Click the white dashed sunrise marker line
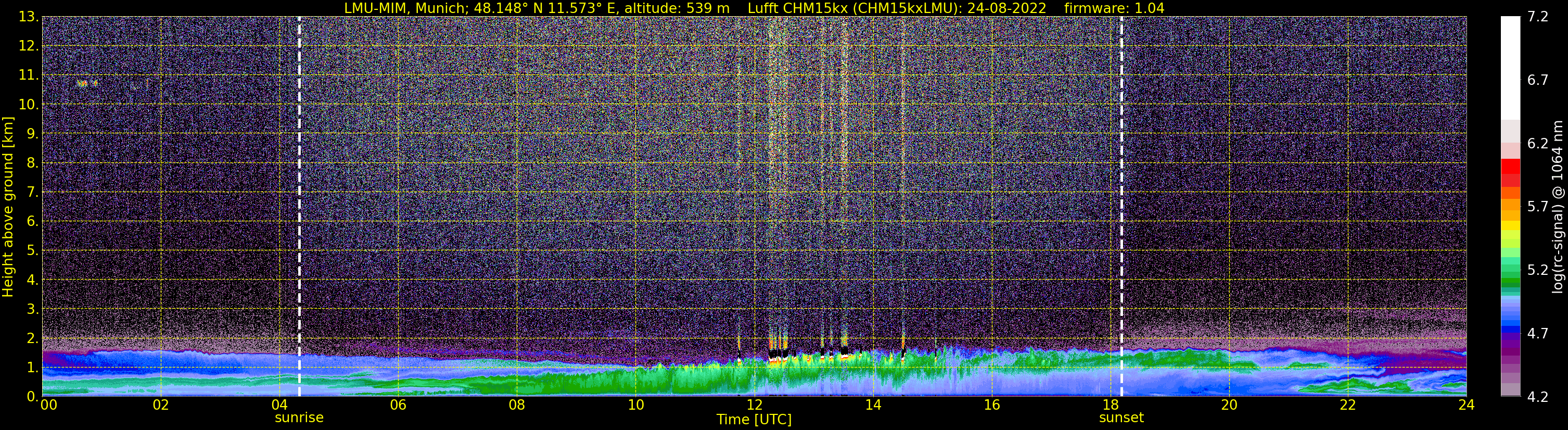The height and width of the screenshot is (430, 1568). coord(299,207)
